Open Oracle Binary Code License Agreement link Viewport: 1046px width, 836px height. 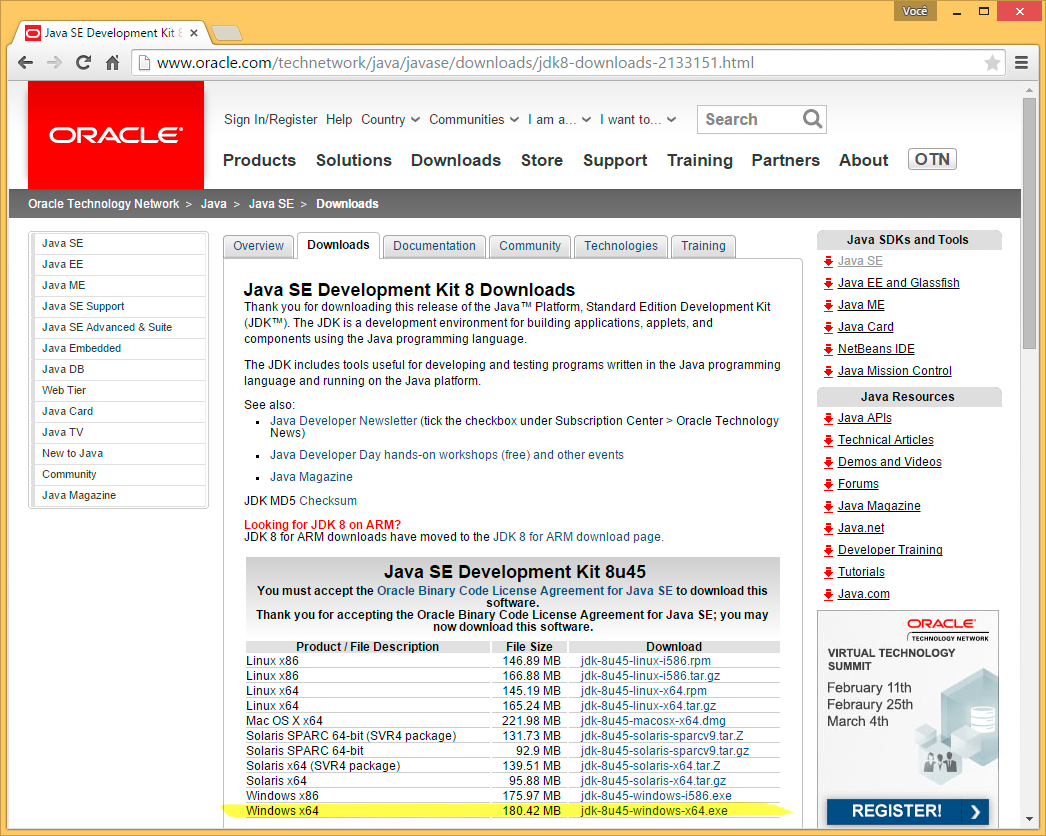pos(524,590)
